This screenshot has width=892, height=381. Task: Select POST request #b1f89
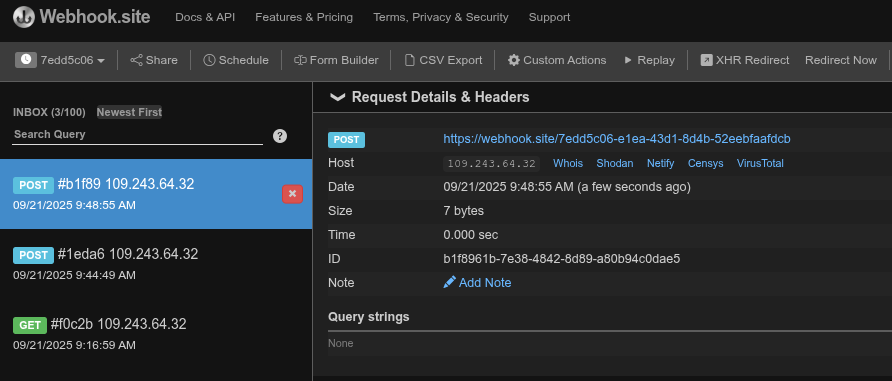[156, 194]
